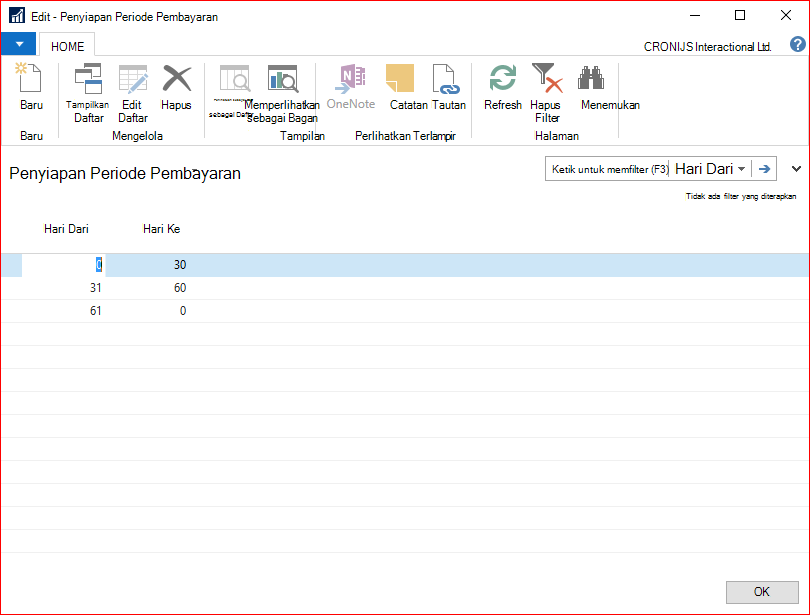810x615 pixels.
Task: Clear filters with Hapus Filter icon
Action: point(547,78)
